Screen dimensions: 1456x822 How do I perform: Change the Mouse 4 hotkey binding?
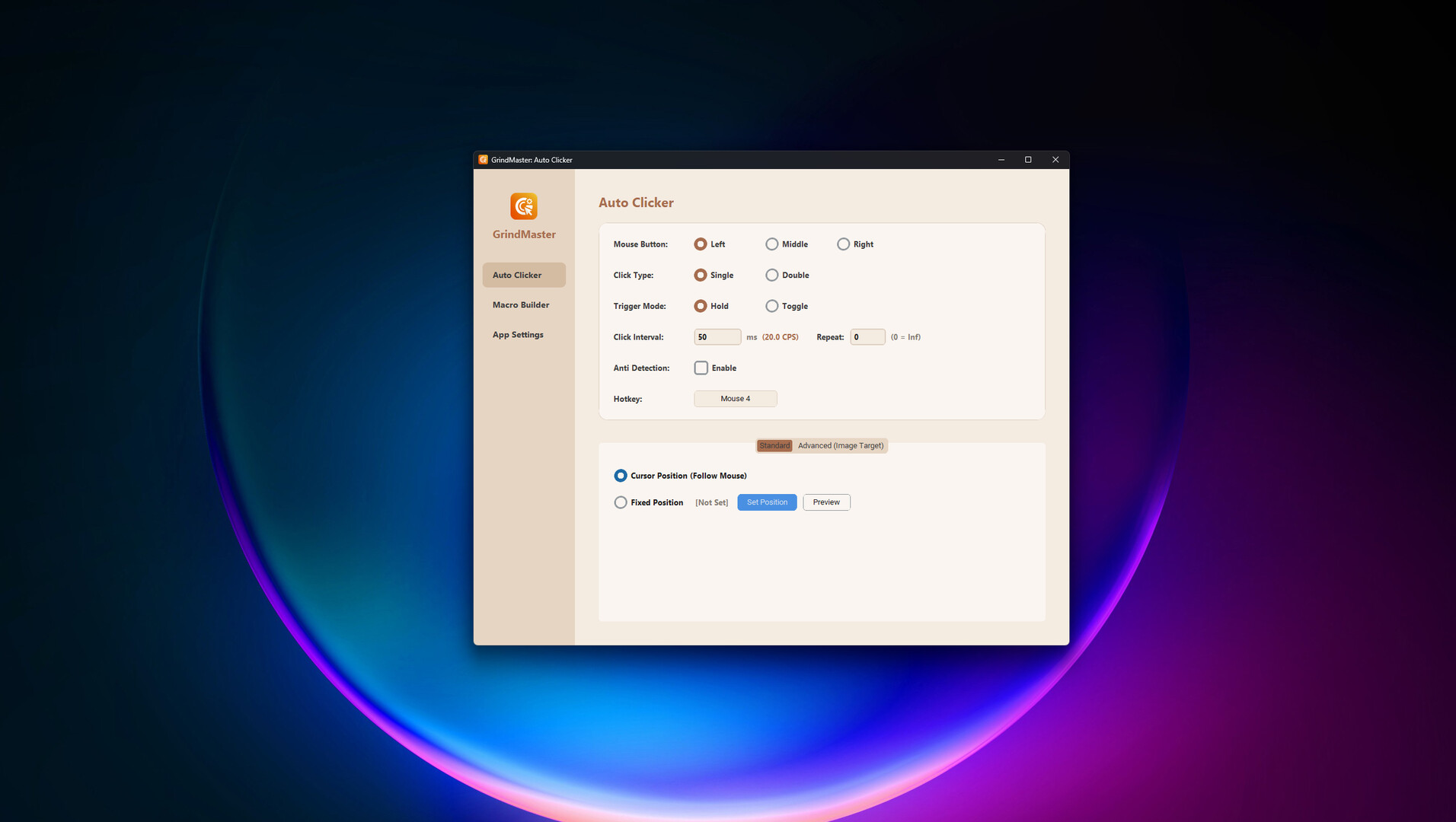click(735, 399)
